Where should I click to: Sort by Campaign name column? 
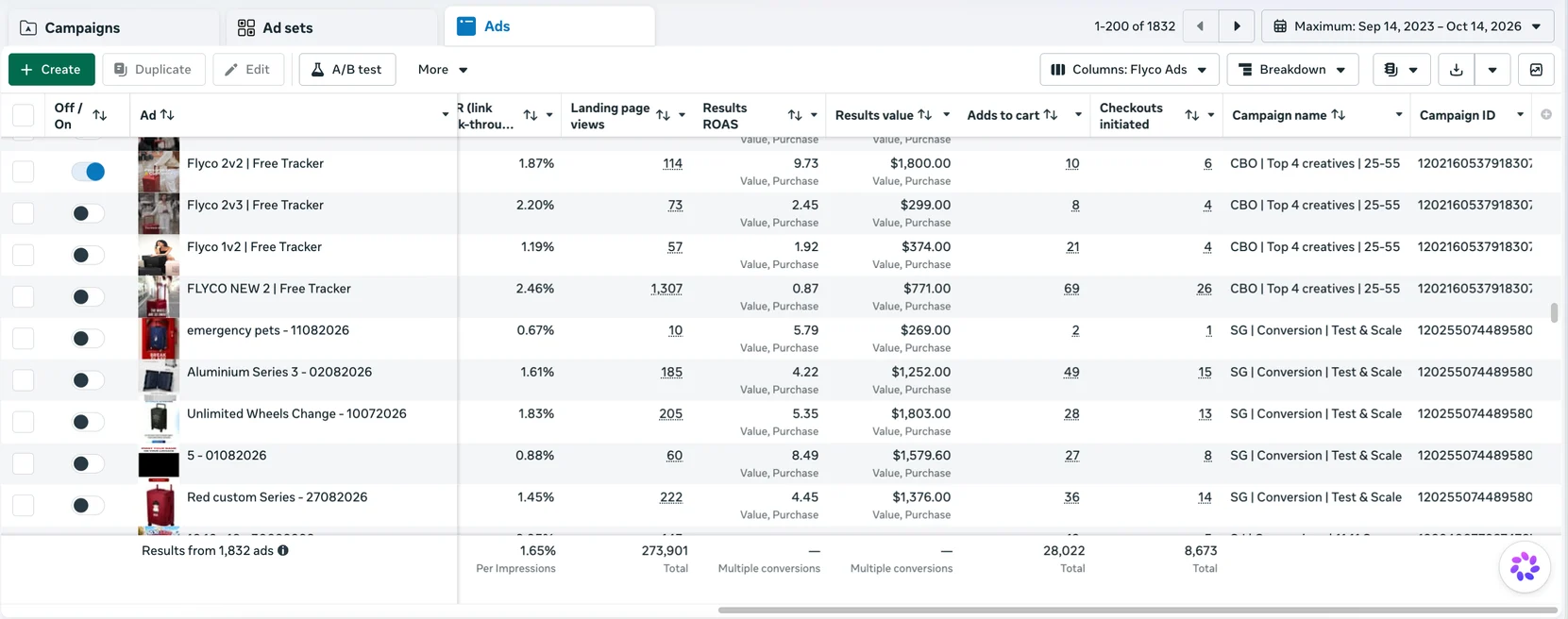click(x=1339, y=114)
